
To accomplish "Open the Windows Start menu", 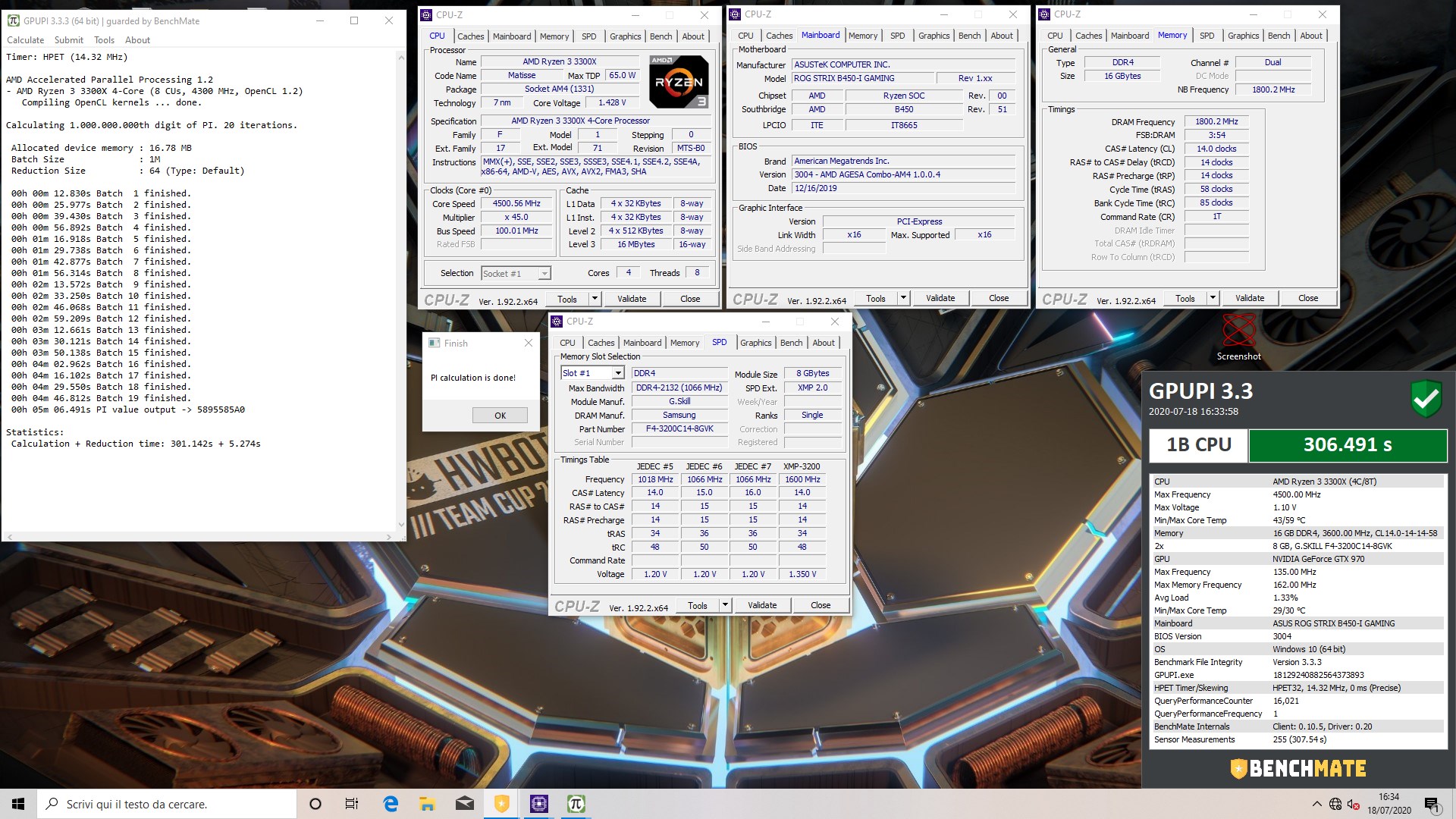I will click(18, 804).
